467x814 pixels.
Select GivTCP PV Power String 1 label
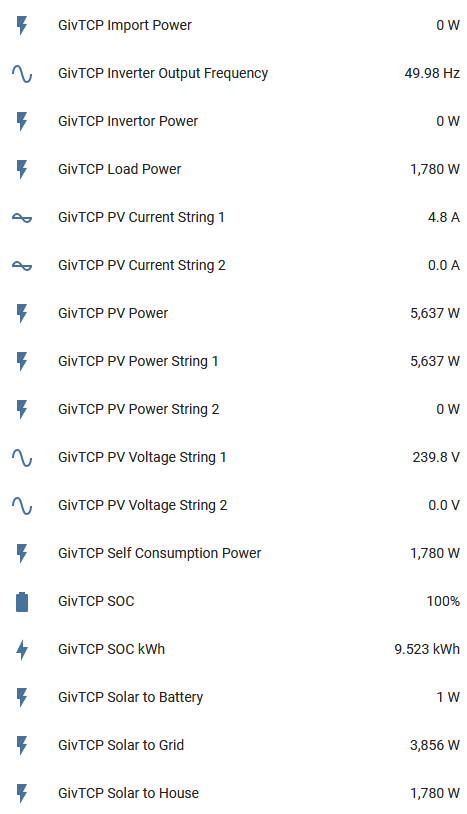[138, 361]
